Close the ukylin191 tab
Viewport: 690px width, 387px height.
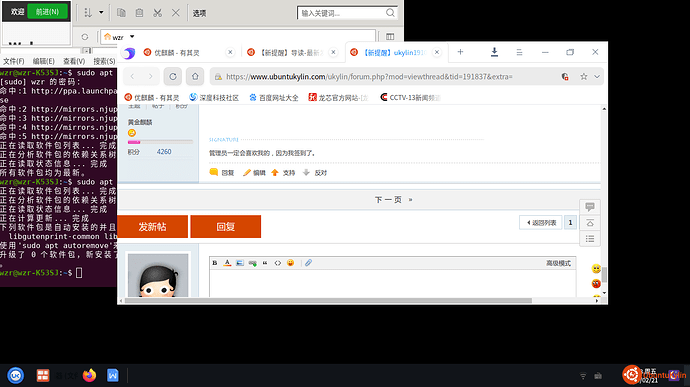[437, 52]
